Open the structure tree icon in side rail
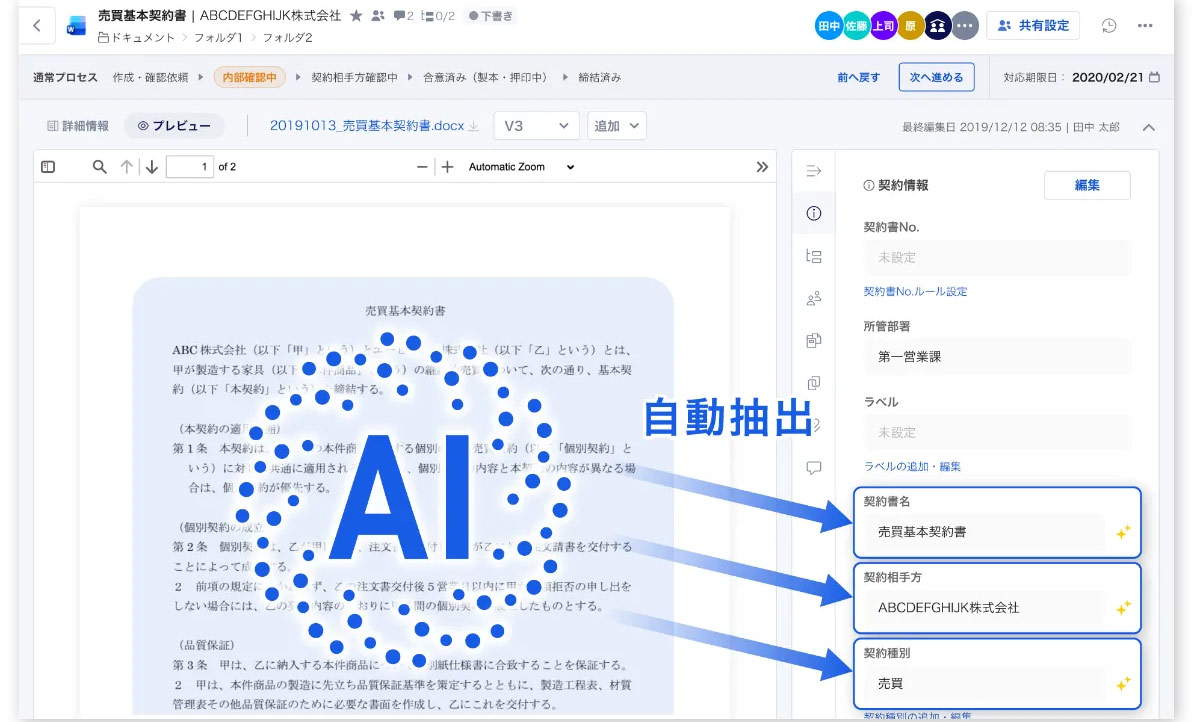The image size is (1200, 722). 813,256
